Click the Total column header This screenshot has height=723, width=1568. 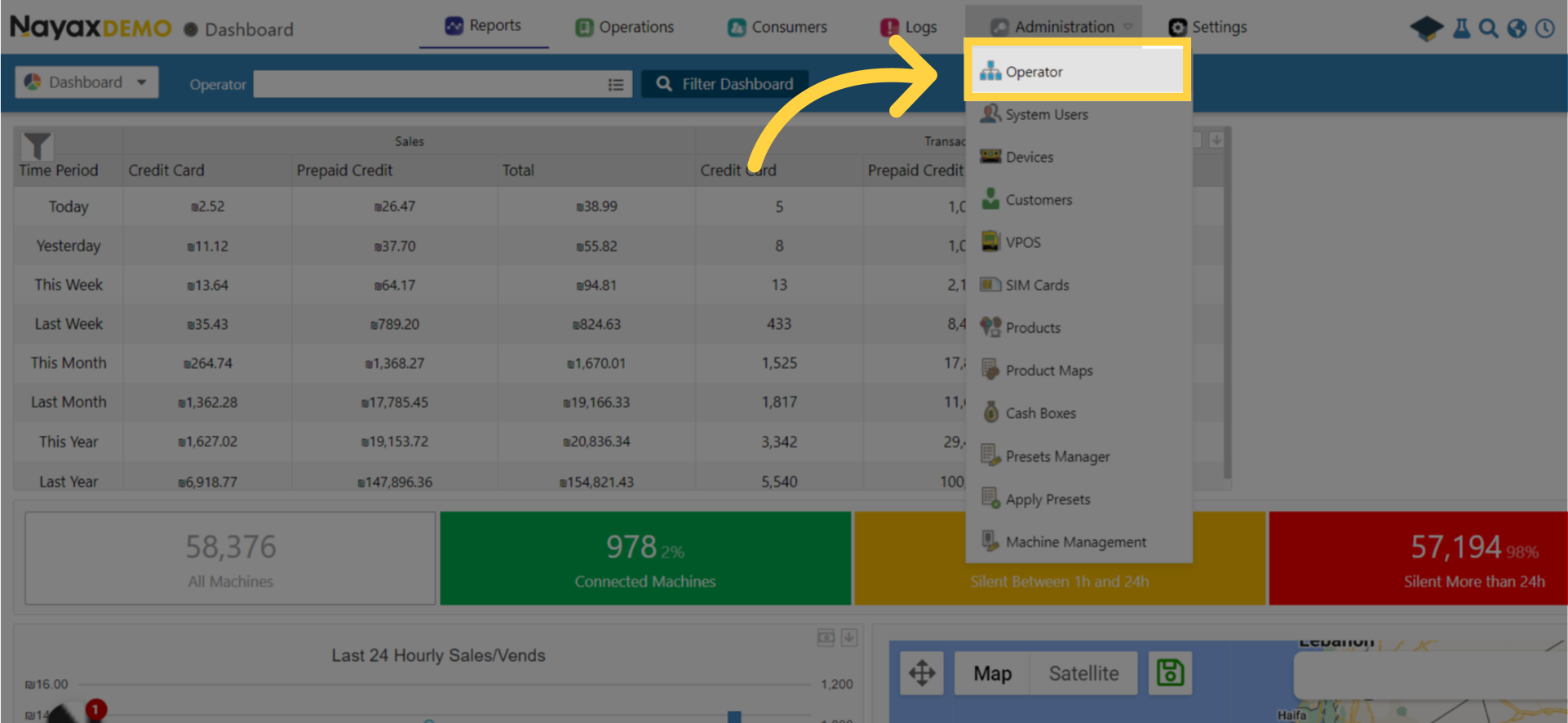(518, 171)
